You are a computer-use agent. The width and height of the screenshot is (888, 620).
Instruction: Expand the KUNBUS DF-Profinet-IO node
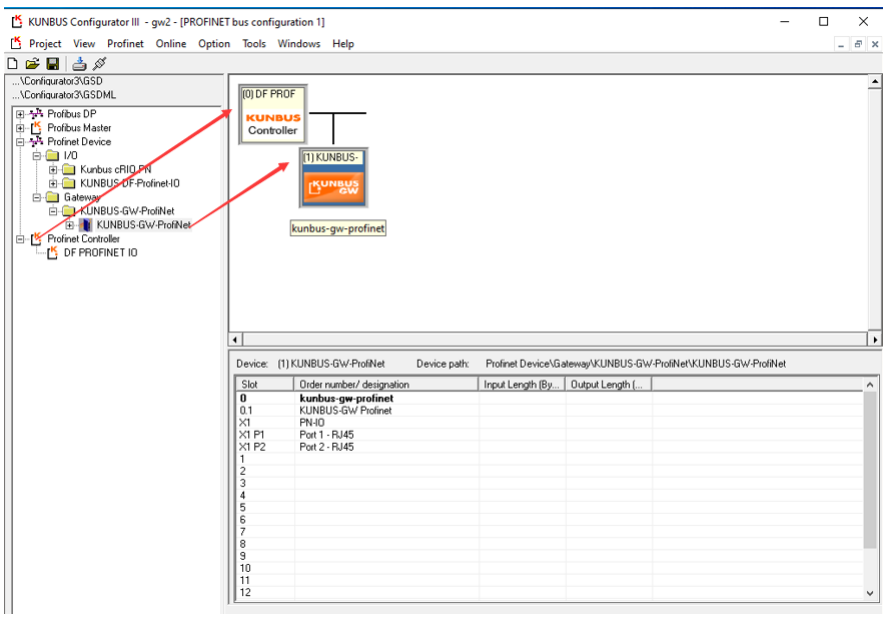pos(53,183)
